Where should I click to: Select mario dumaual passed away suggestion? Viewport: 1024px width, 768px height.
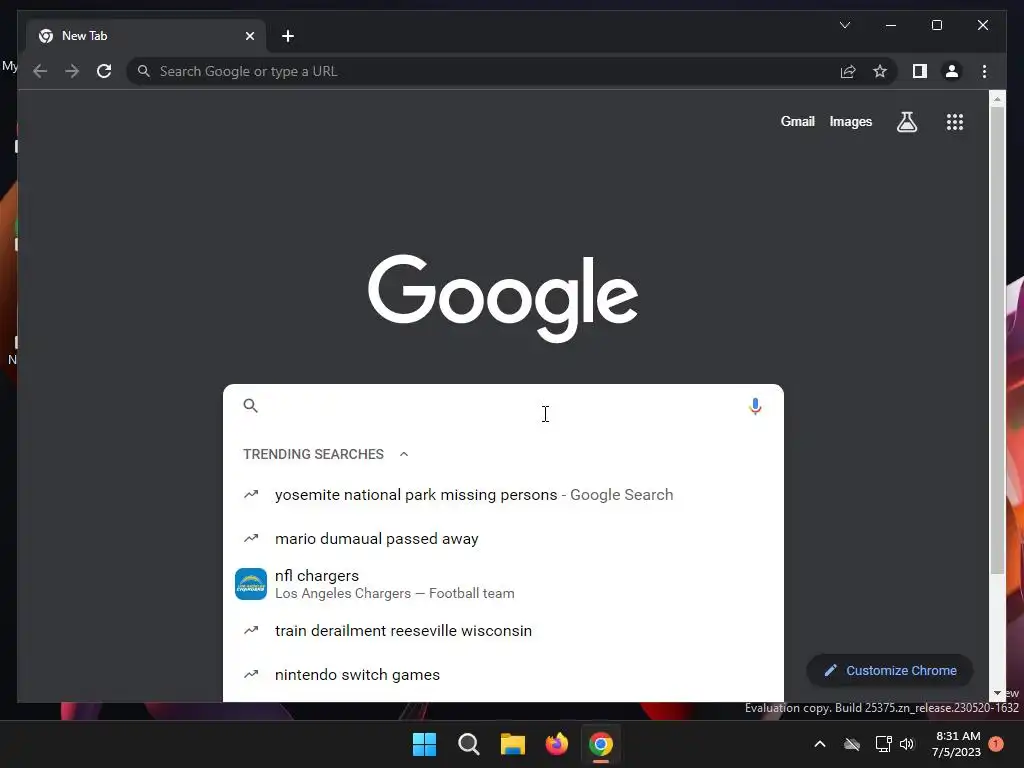(x=503, y=539)
